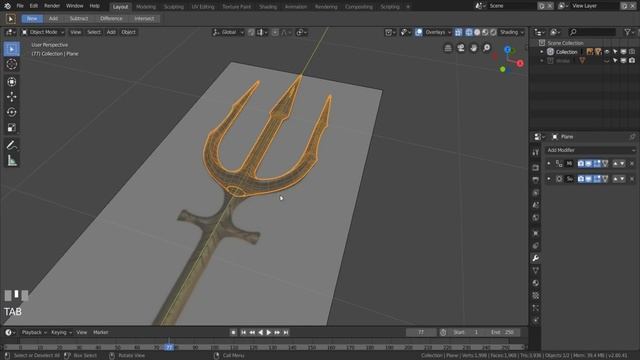Jump to the end frame button

click(286, 333)
